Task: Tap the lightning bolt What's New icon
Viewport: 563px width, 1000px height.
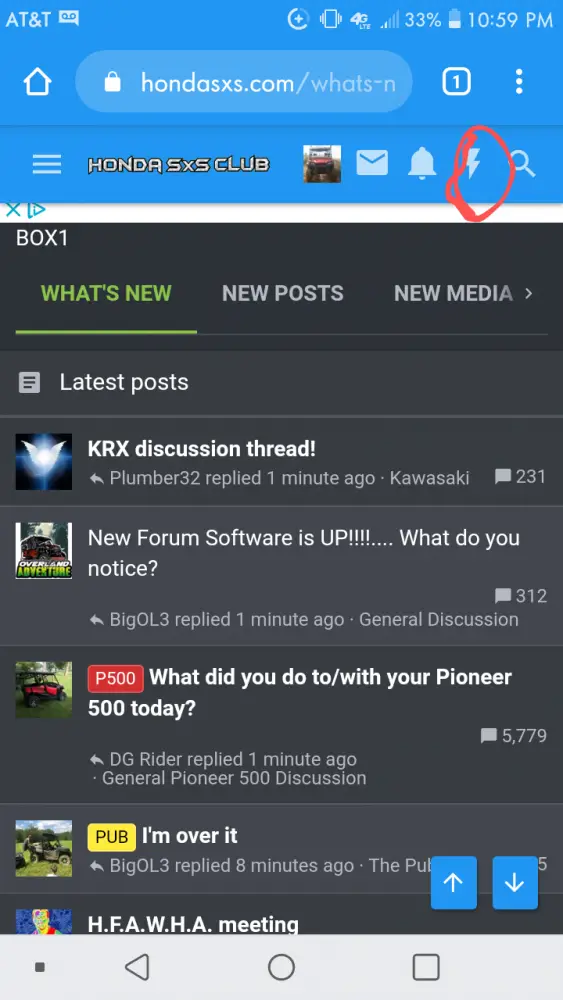Action: [472, 163]
